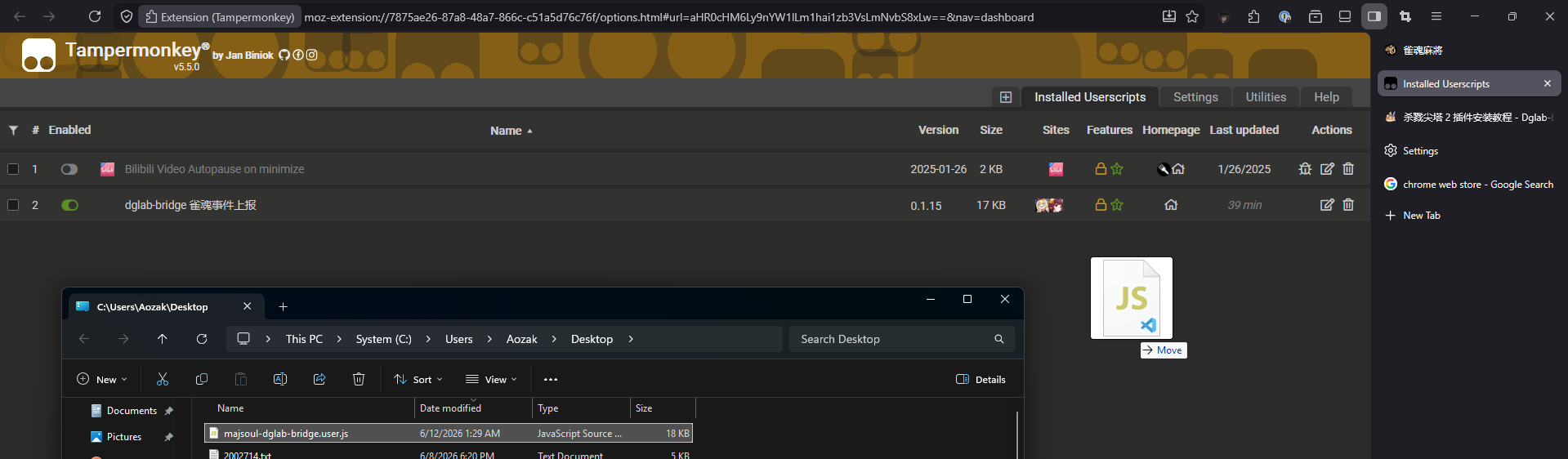
Task: Open the screenshot crop tool icon
Action: tap(1405, 16)
